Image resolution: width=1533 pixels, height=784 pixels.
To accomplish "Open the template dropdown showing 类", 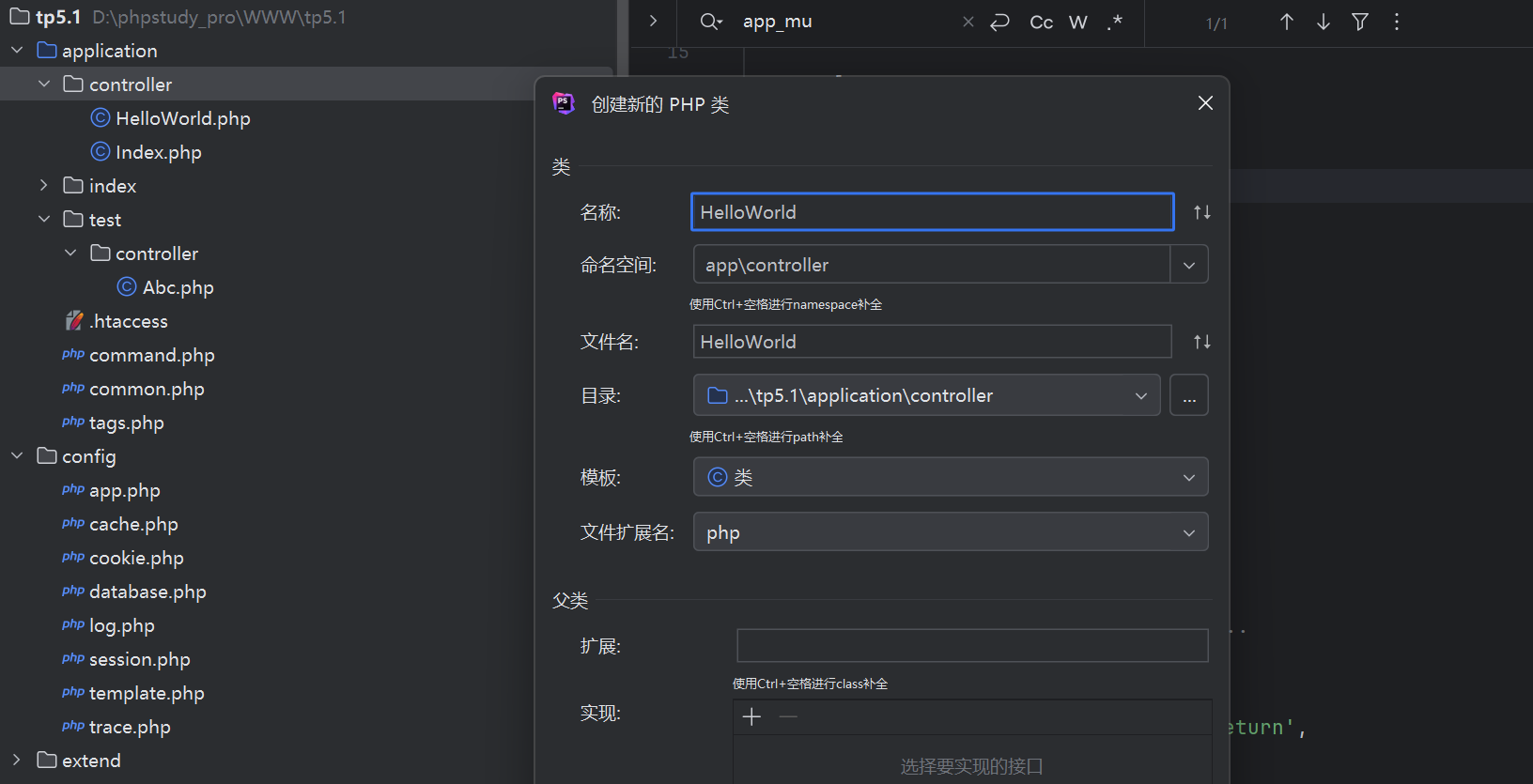I will pos(951,477).
